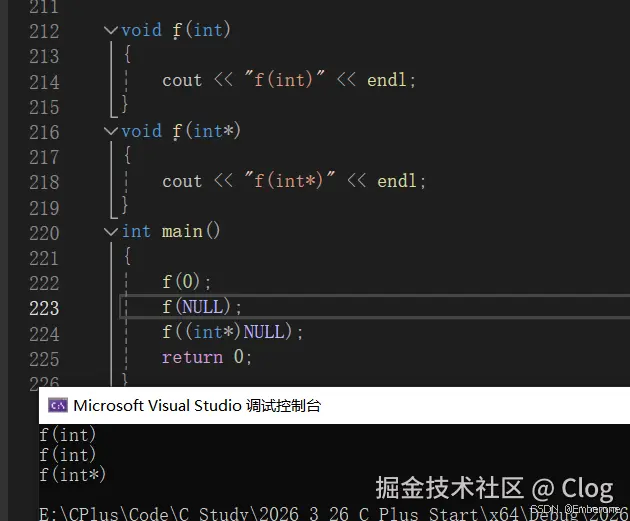The width and height of the screenshot is (630, 521).
Task: Click cout on line 214
Action: (182, 80)
